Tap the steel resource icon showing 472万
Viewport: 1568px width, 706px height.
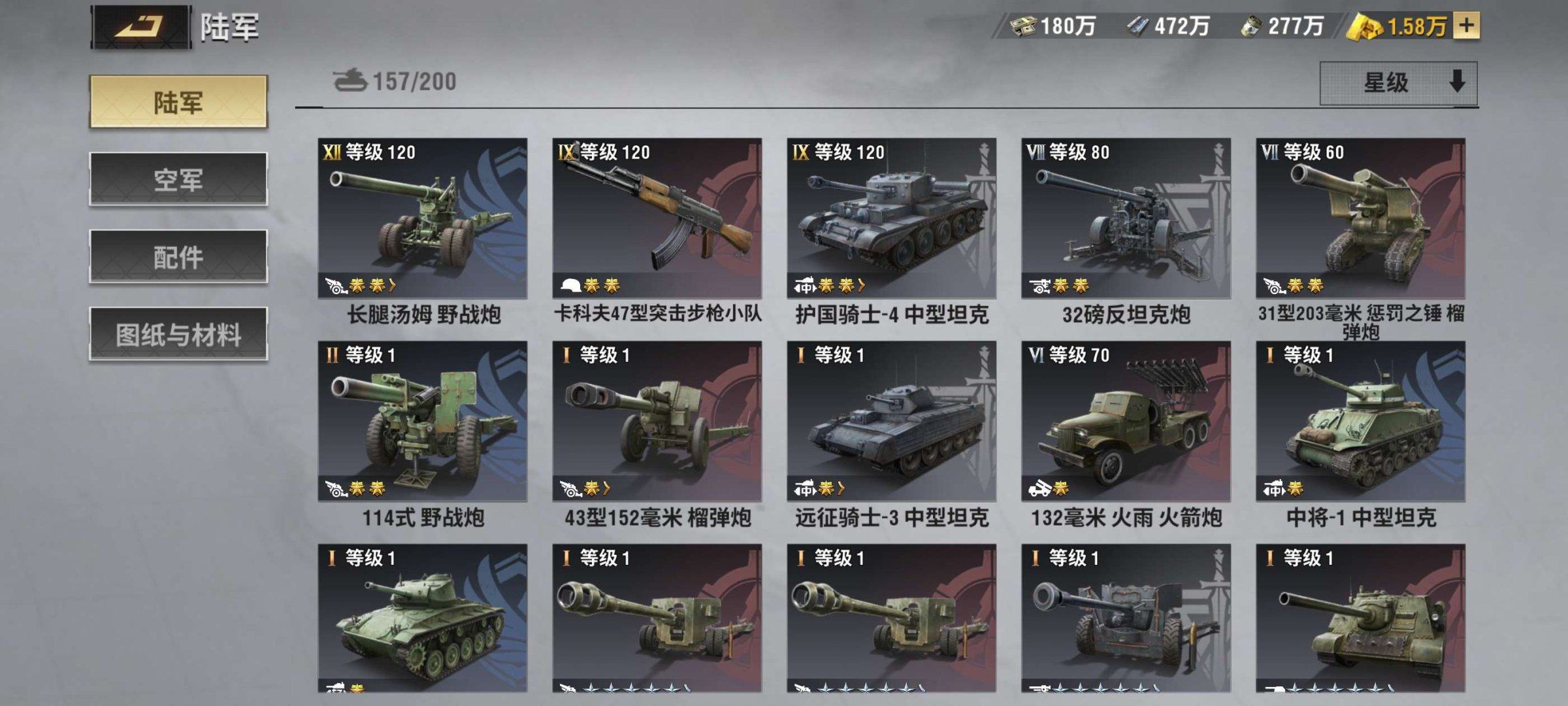tap(1138, 26)
